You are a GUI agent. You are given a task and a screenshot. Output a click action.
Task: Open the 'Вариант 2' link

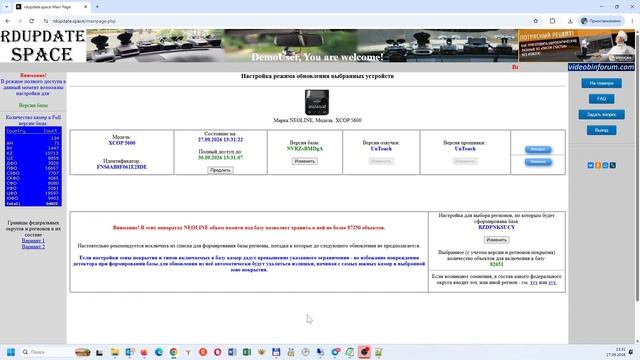[33, 247]
